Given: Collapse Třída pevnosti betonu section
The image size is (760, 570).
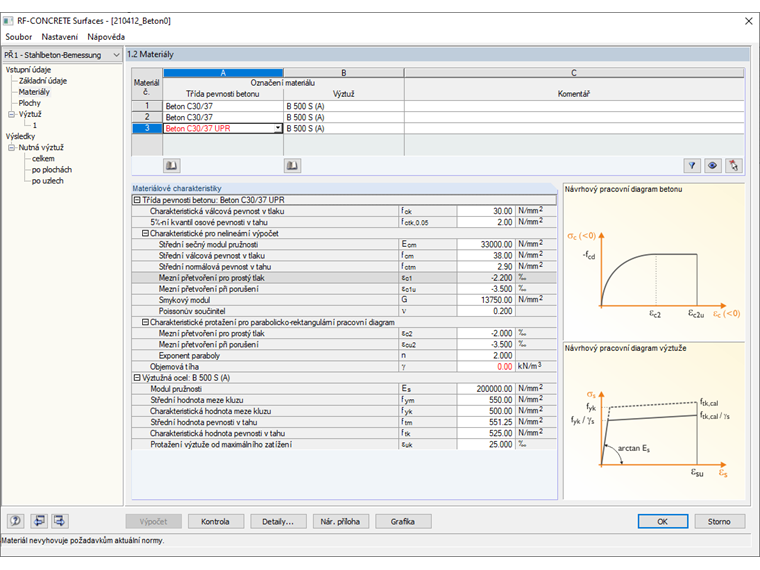Looking at the screenshot, I should [137, 200].
